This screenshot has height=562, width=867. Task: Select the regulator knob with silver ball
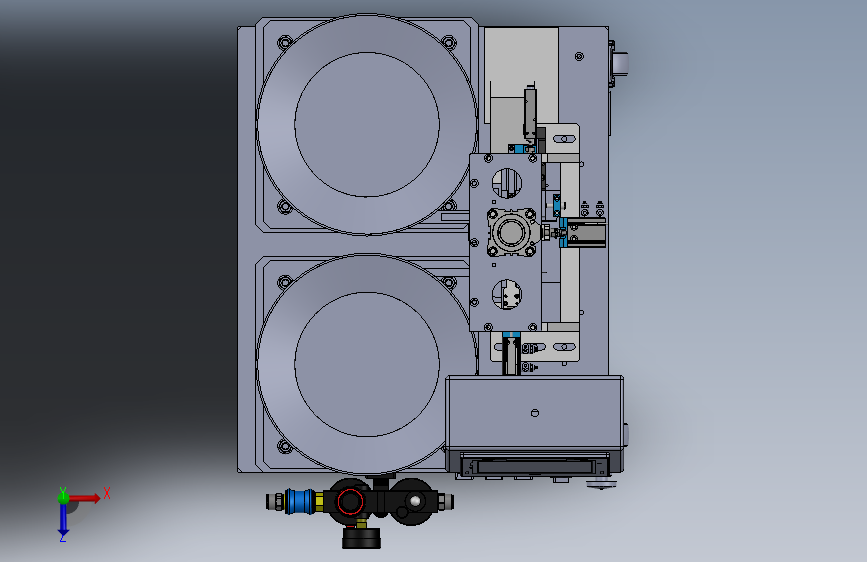(x=414, y=502)
